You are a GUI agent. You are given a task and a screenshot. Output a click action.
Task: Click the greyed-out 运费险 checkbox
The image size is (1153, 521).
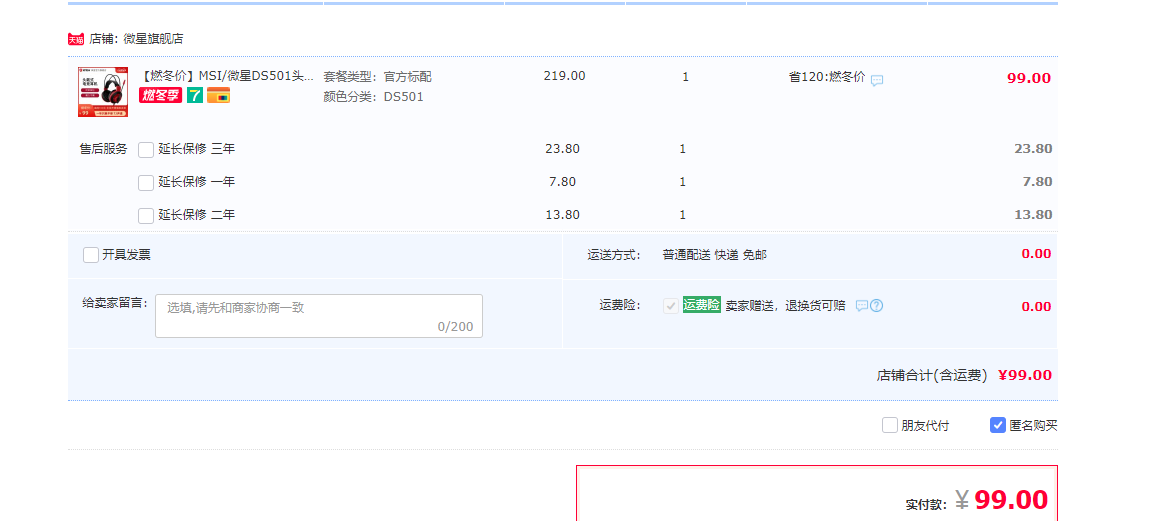671,306
